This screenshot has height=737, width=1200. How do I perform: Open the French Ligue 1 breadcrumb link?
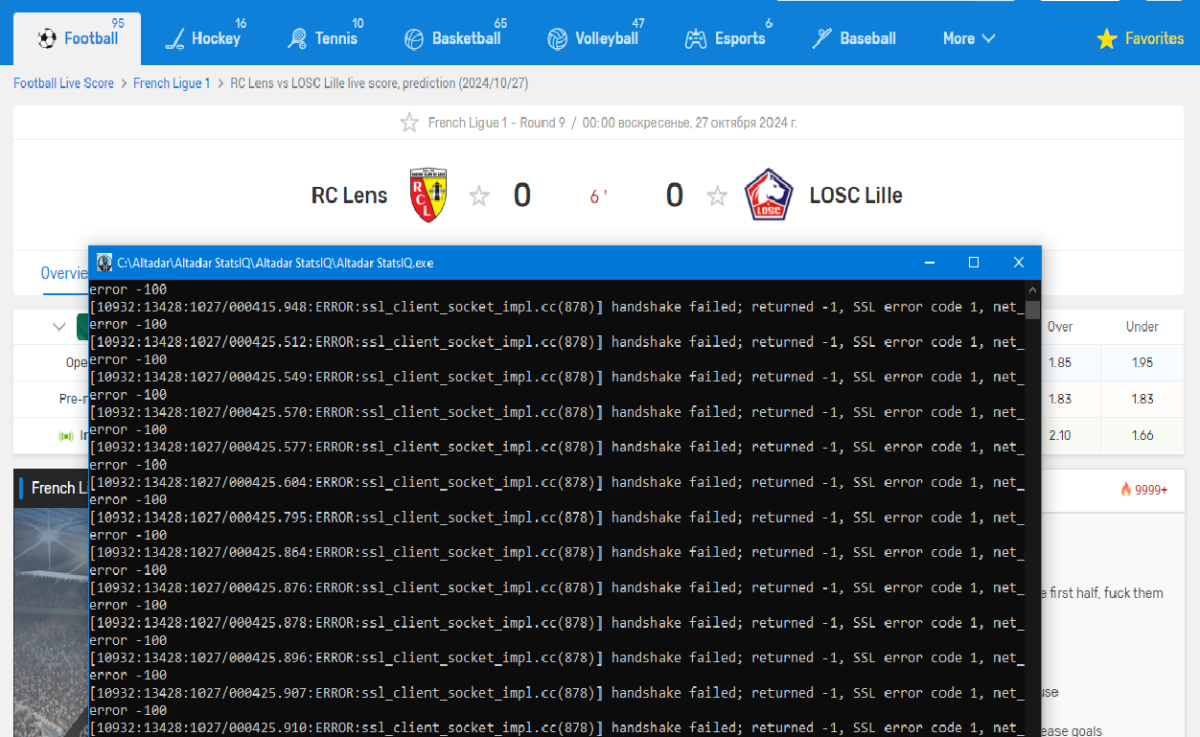coord(172,83)
